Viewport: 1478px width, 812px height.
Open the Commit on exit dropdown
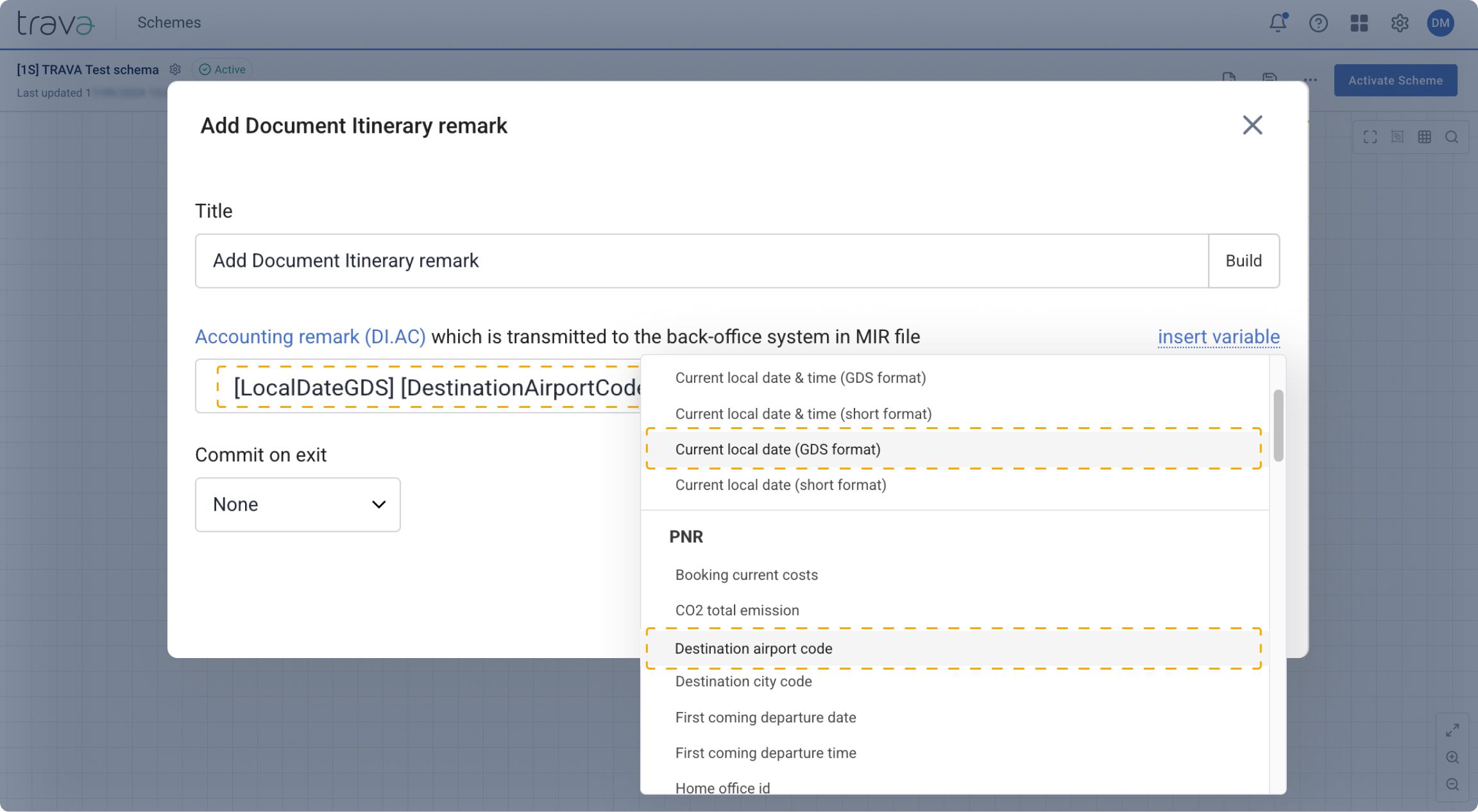pos(297,505)
